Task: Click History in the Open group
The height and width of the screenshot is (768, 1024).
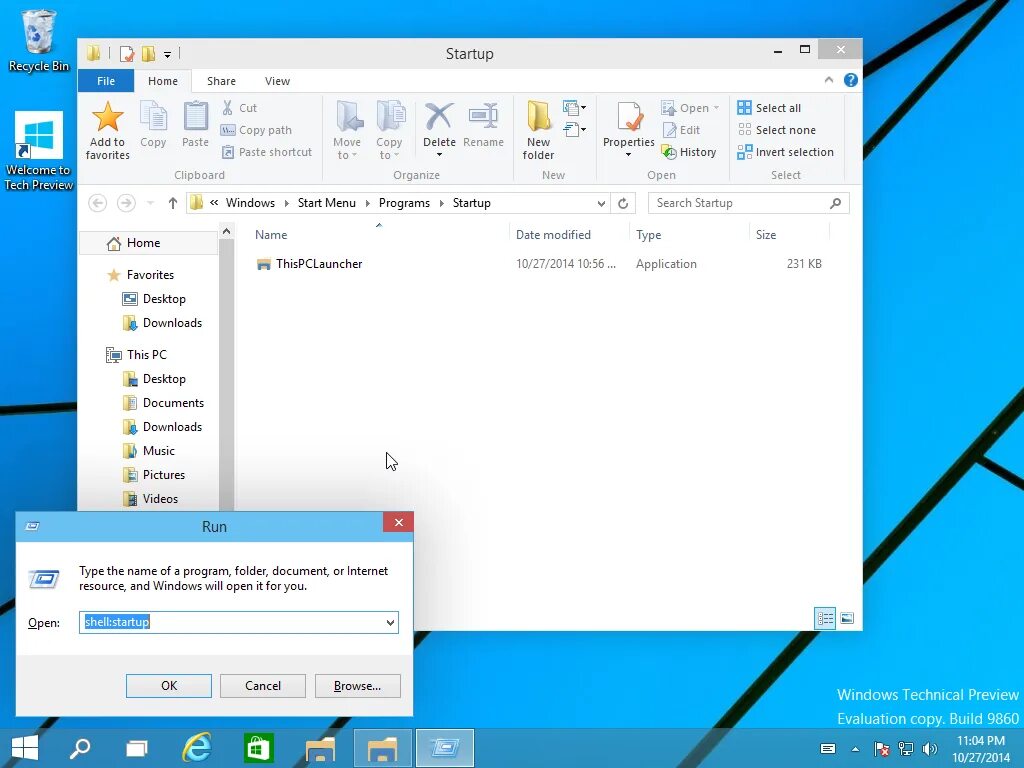Action: [x=689, y=152]
